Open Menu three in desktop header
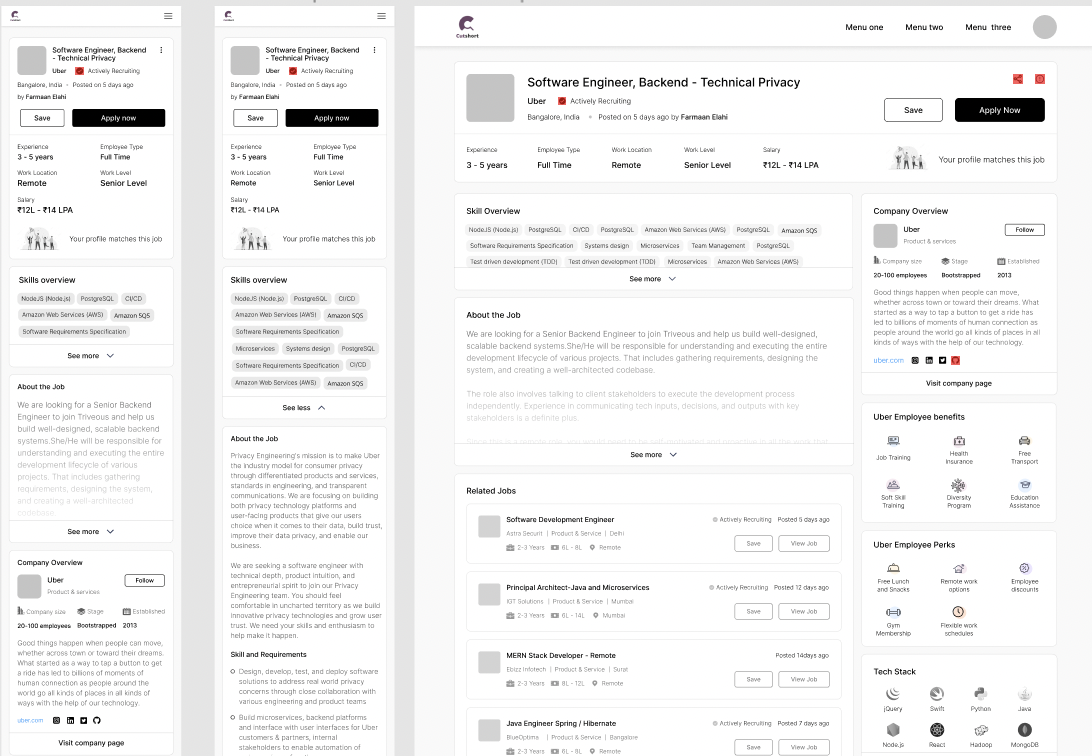Viewport: 1092px width, 756px height. point(988,27)
